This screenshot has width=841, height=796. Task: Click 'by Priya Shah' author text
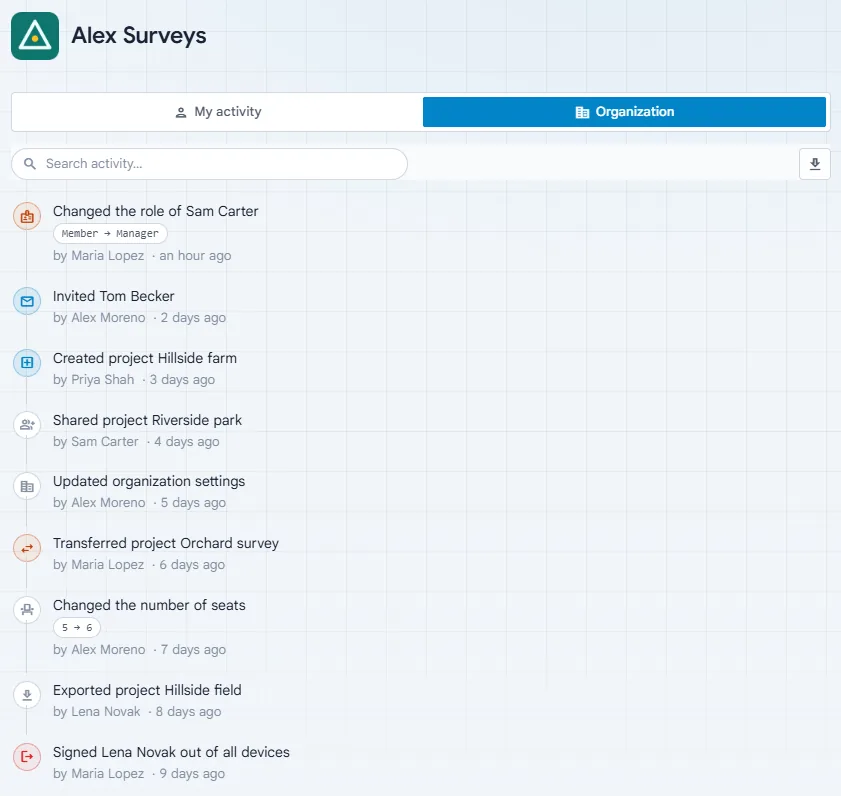pyautogui.click(x=93, y=380)
